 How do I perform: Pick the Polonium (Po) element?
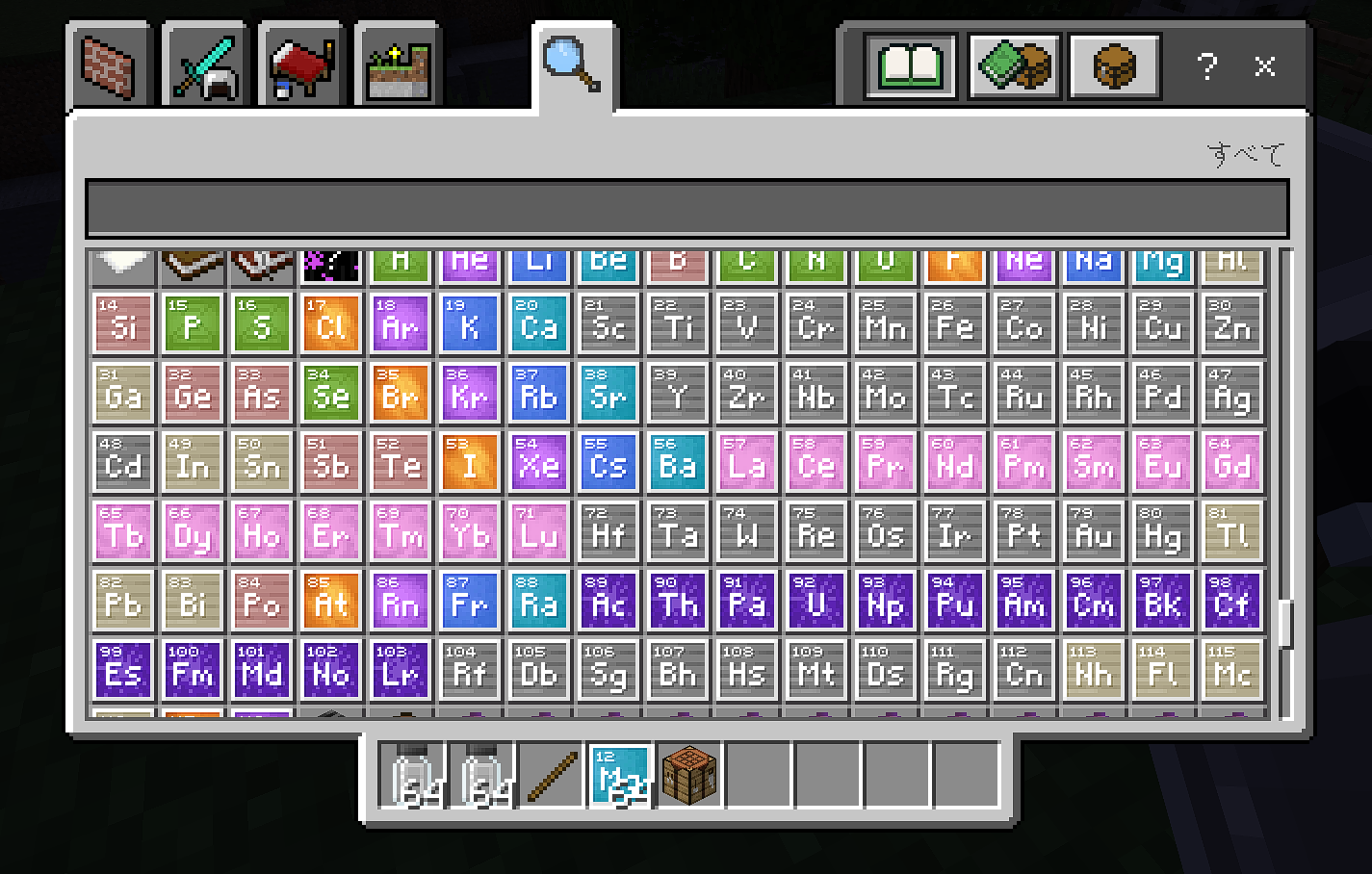click(x=262, y=601)
